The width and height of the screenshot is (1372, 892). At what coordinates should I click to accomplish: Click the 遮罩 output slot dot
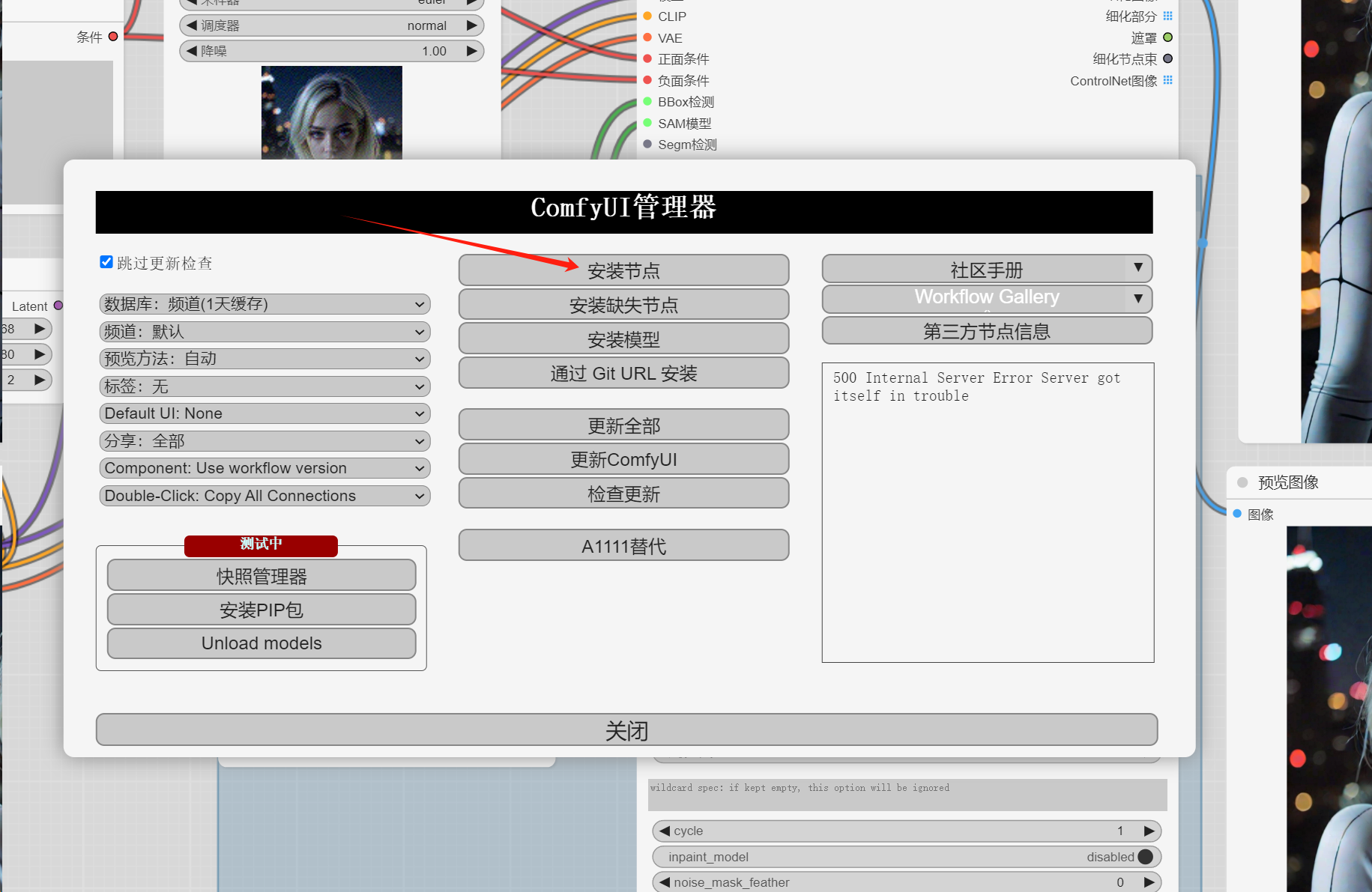[1167, 37]
